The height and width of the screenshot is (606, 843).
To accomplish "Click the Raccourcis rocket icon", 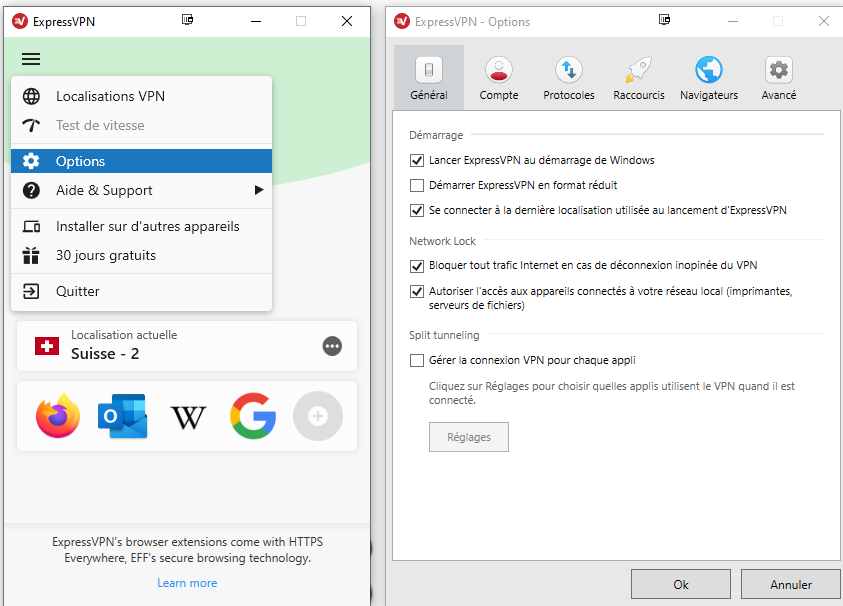I will pyautogui.click(x=639, y=69).
